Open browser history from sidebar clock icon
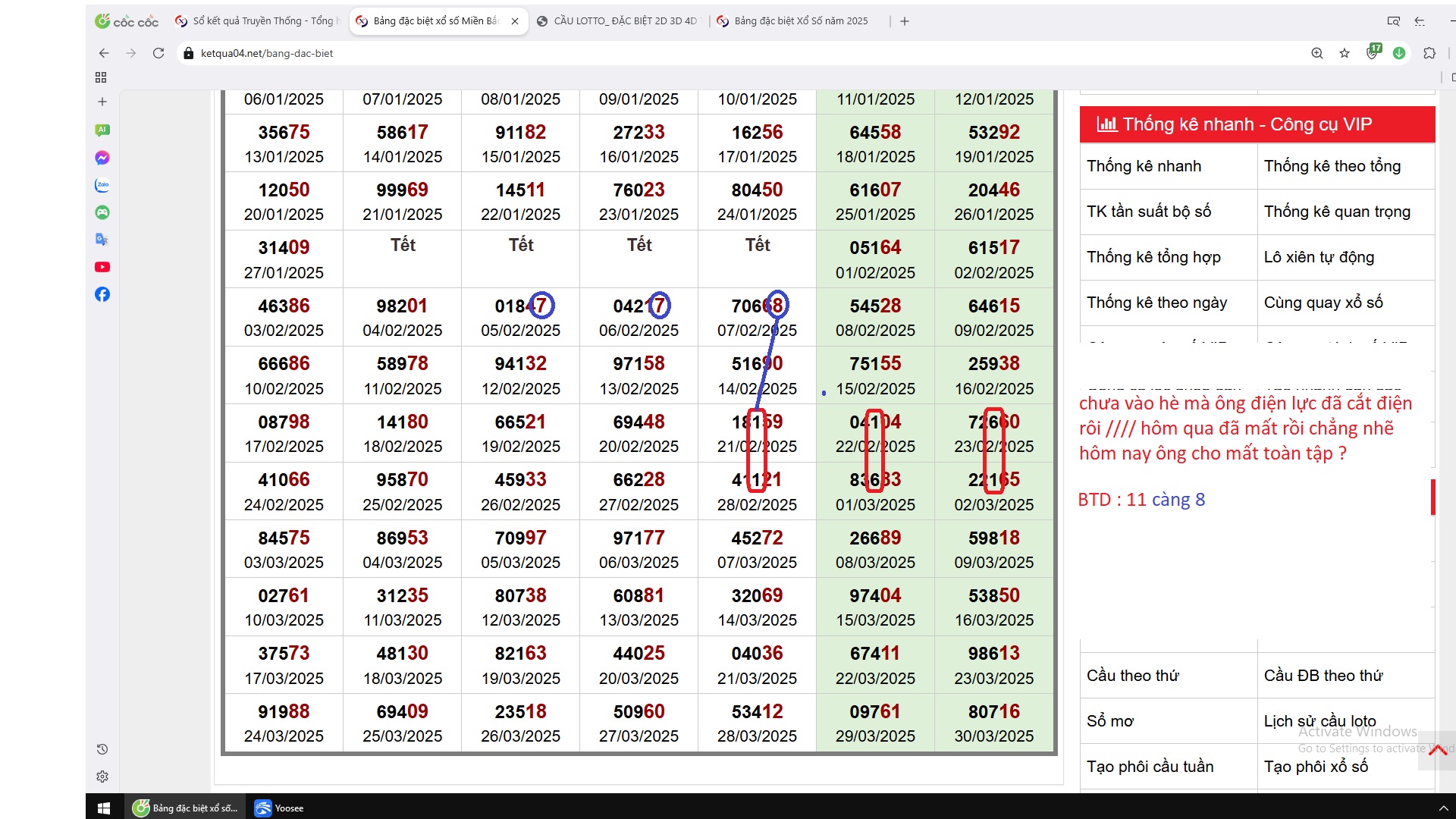Screen dimensions: 1456x819 102,749
